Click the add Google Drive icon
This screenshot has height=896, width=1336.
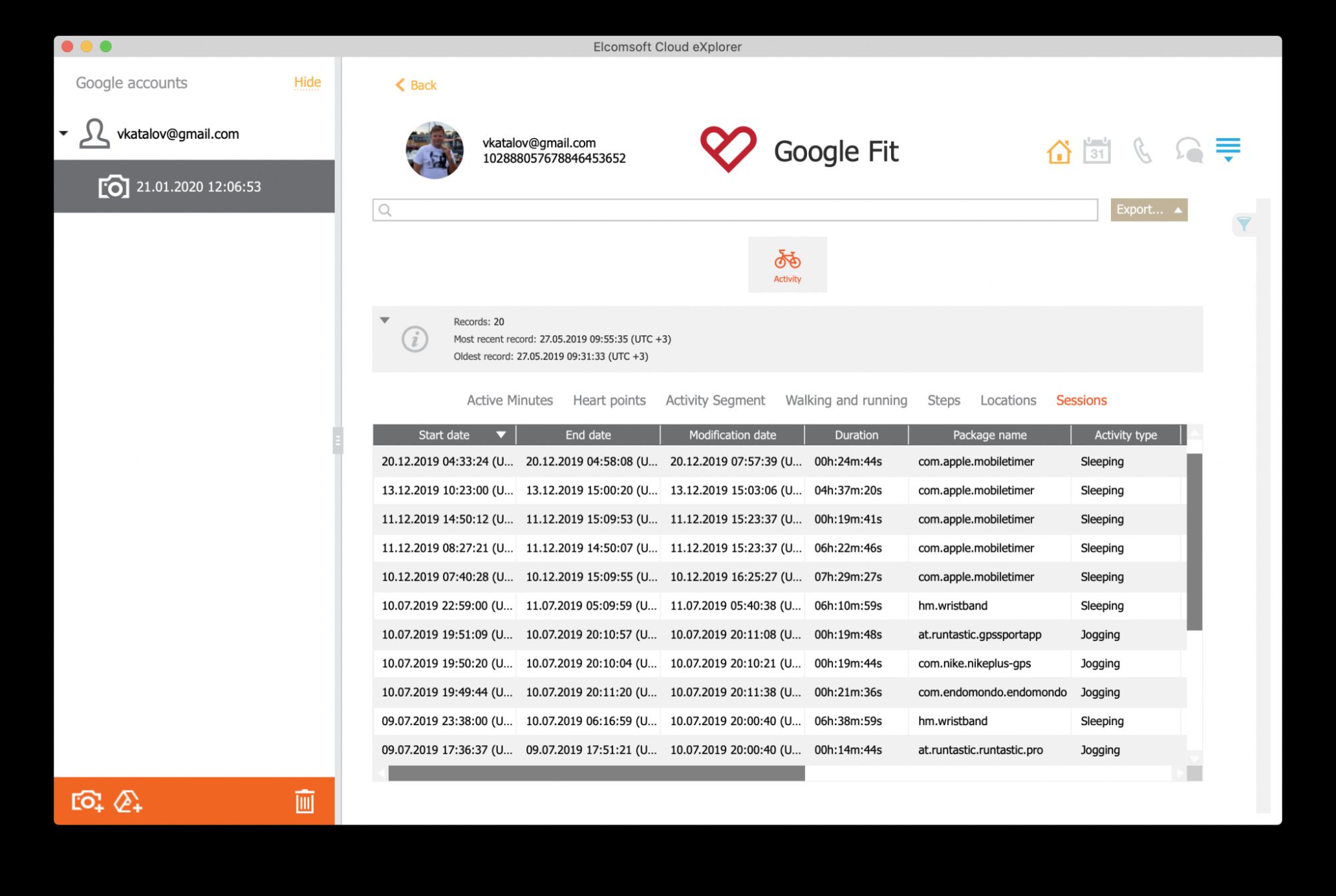click(128, 801)
